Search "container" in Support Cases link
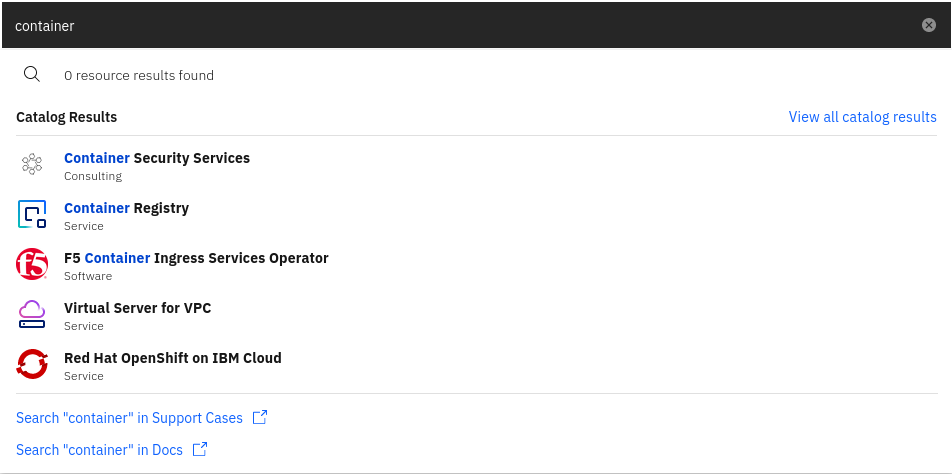Image resolution: width=952 pixels, height=474 pixels. click(x=129, y=417)
